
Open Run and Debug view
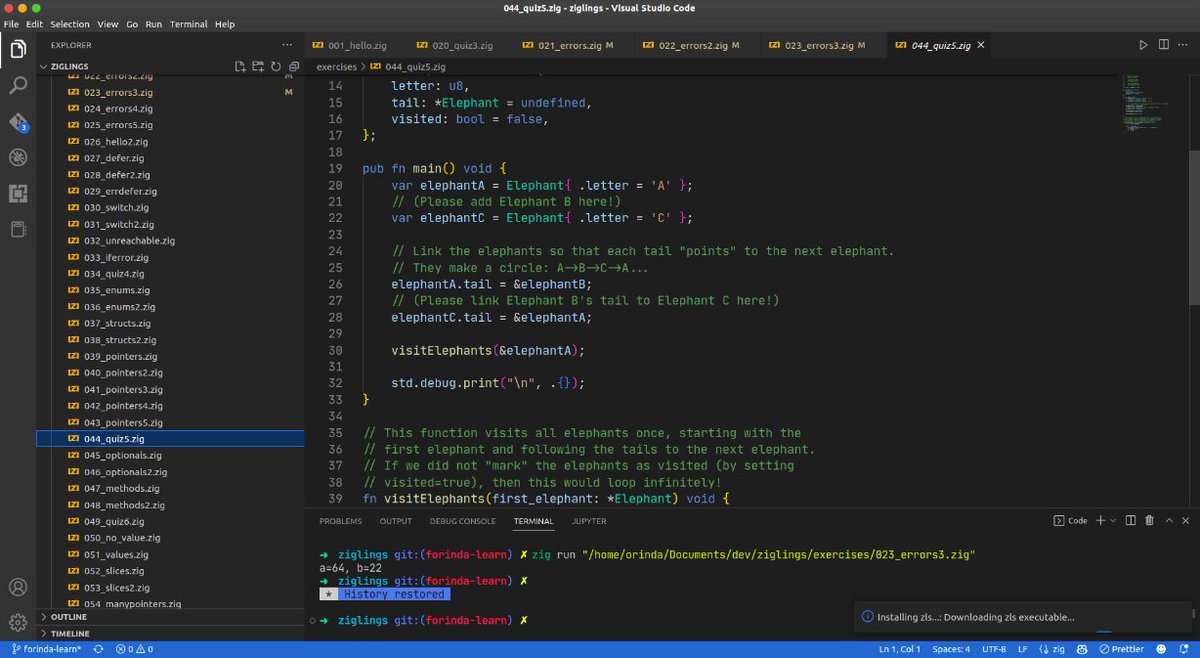click(x=17, y=157)
